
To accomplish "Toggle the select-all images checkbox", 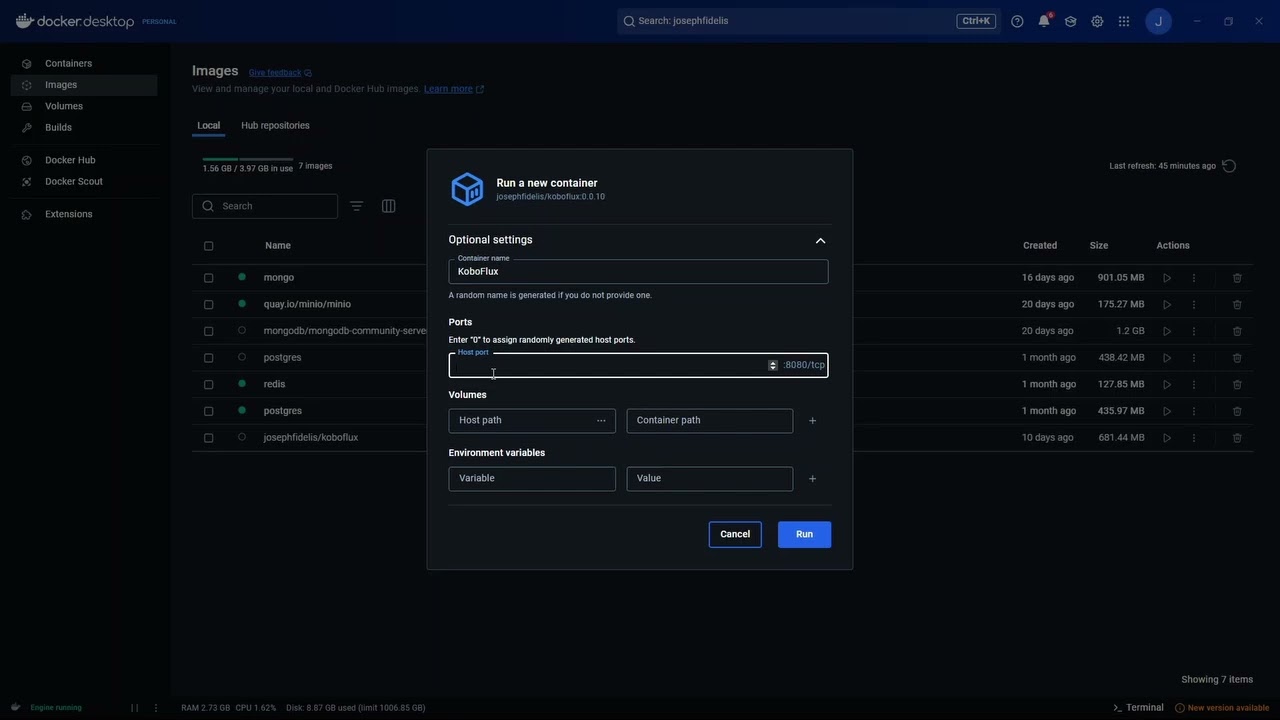I will [x=208, y=246].
